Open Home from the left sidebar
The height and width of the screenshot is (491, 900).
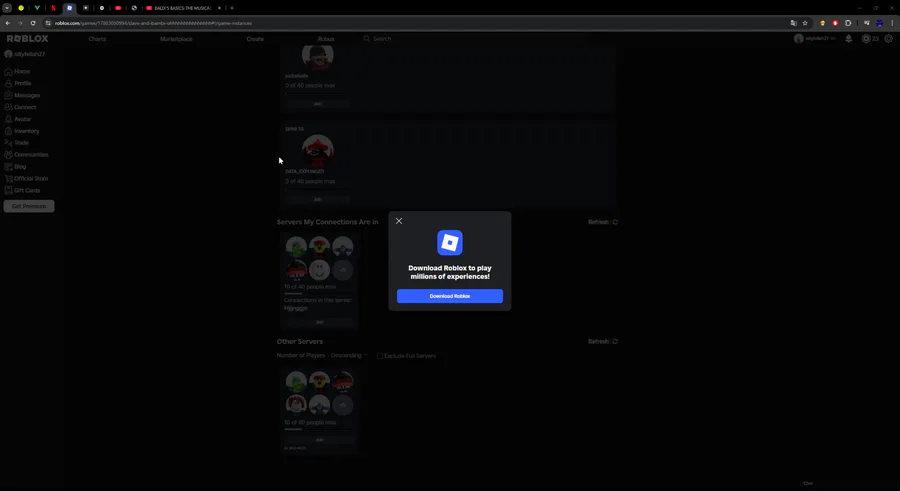click(x=17, y=71)
